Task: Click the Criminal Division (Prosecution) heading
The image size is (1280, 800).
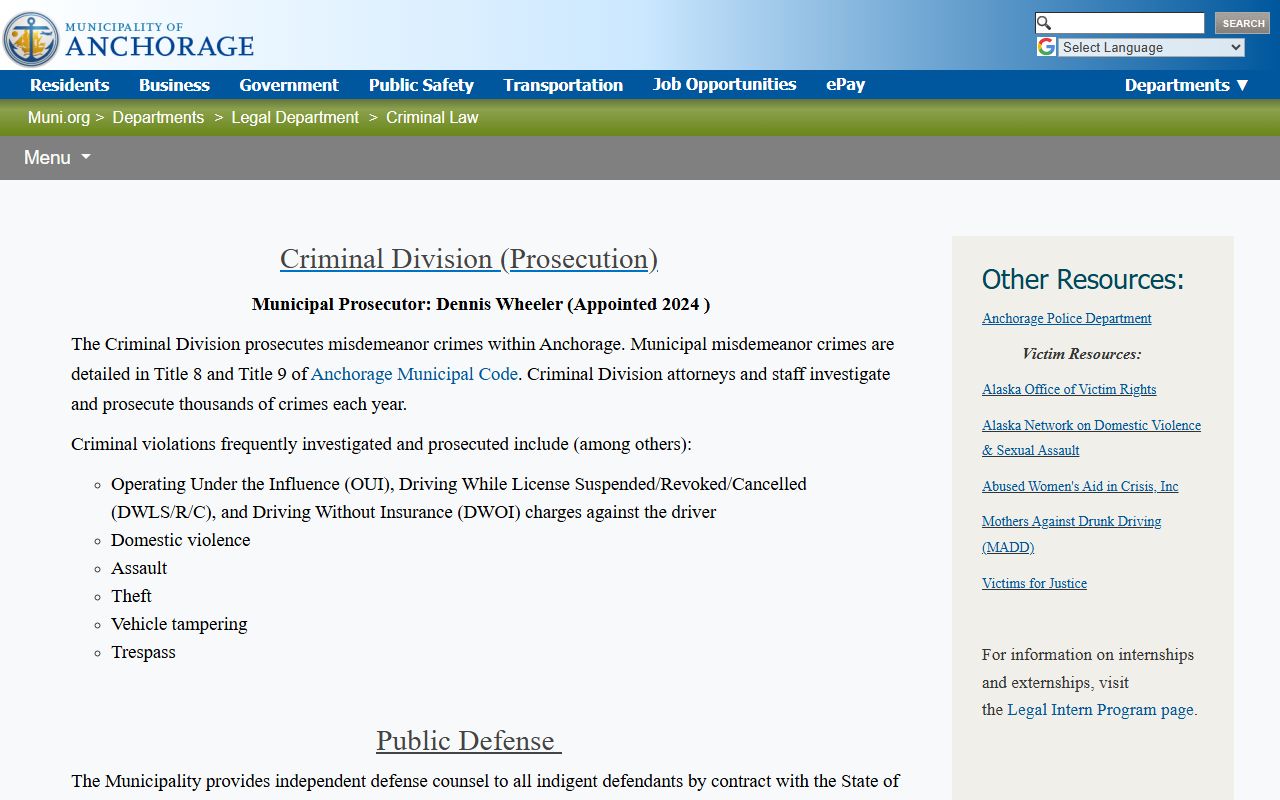Action: (469, 259)
